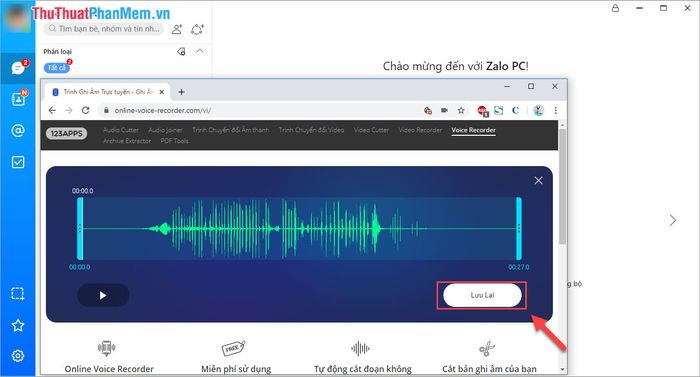This screenshot has width=700, height=377.
Task: Open Archive Extractor menu item
Action: [x=127, y=141]
